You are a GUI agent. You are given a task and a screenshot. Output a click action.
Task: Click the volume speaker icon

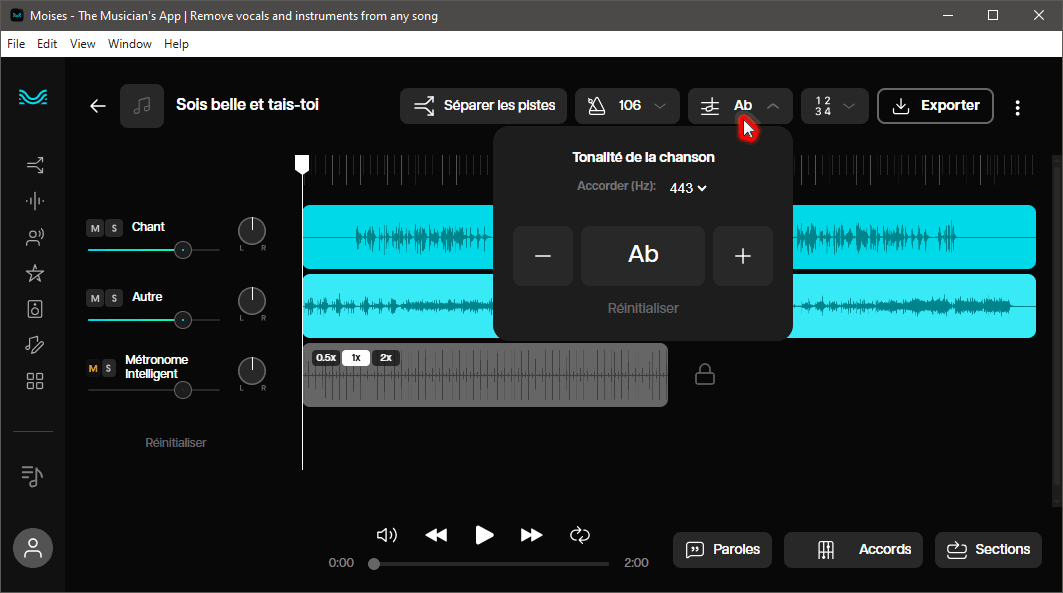pyautogui.click(x=387, y=535)
